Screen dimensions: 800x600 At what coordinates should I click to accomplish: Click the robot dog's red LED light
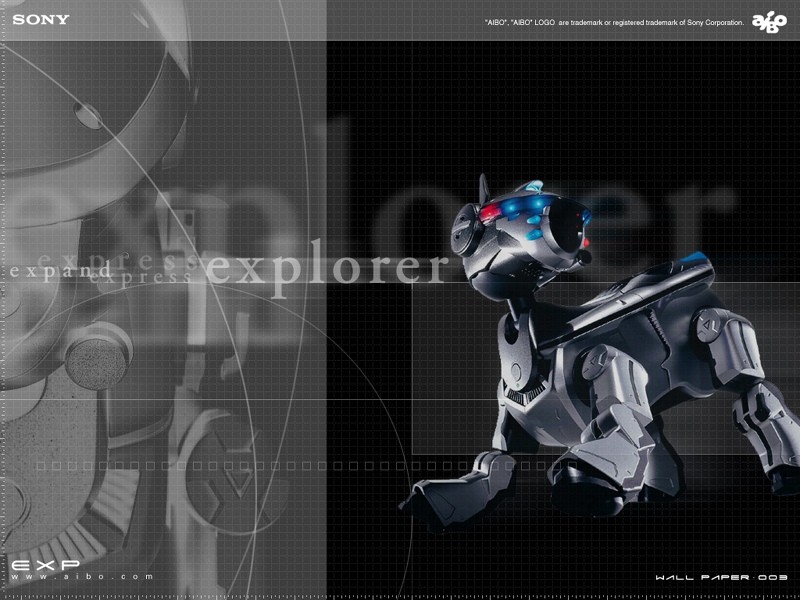492,215
